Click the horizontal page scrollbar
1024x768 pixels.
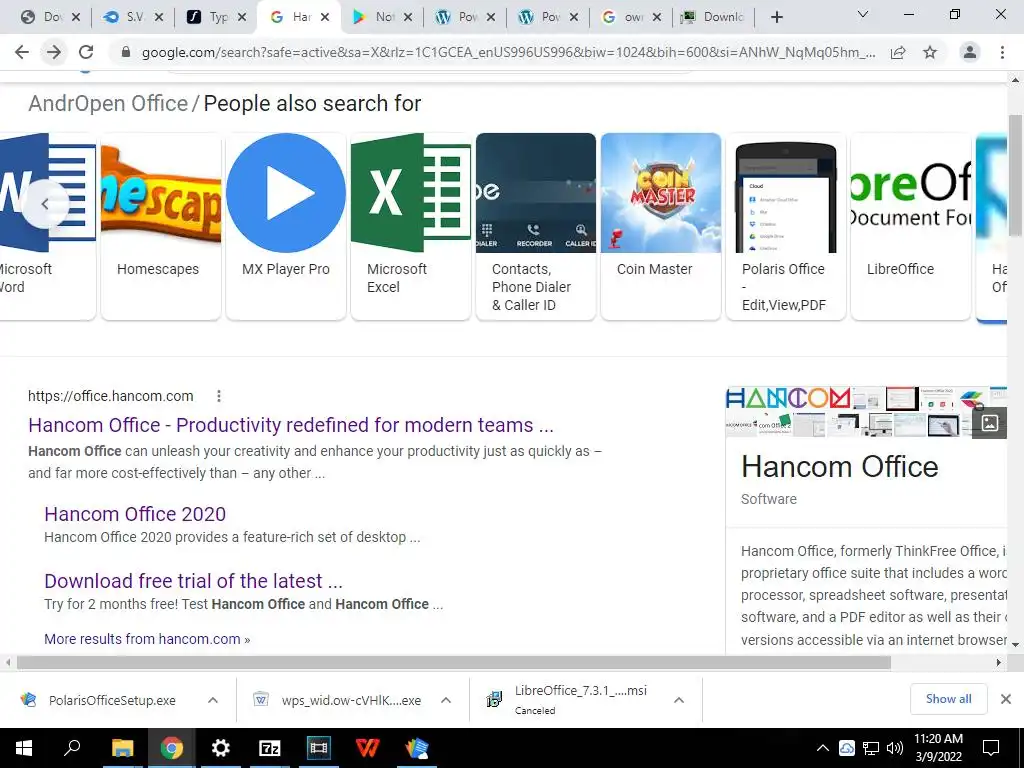click(454, 663)
